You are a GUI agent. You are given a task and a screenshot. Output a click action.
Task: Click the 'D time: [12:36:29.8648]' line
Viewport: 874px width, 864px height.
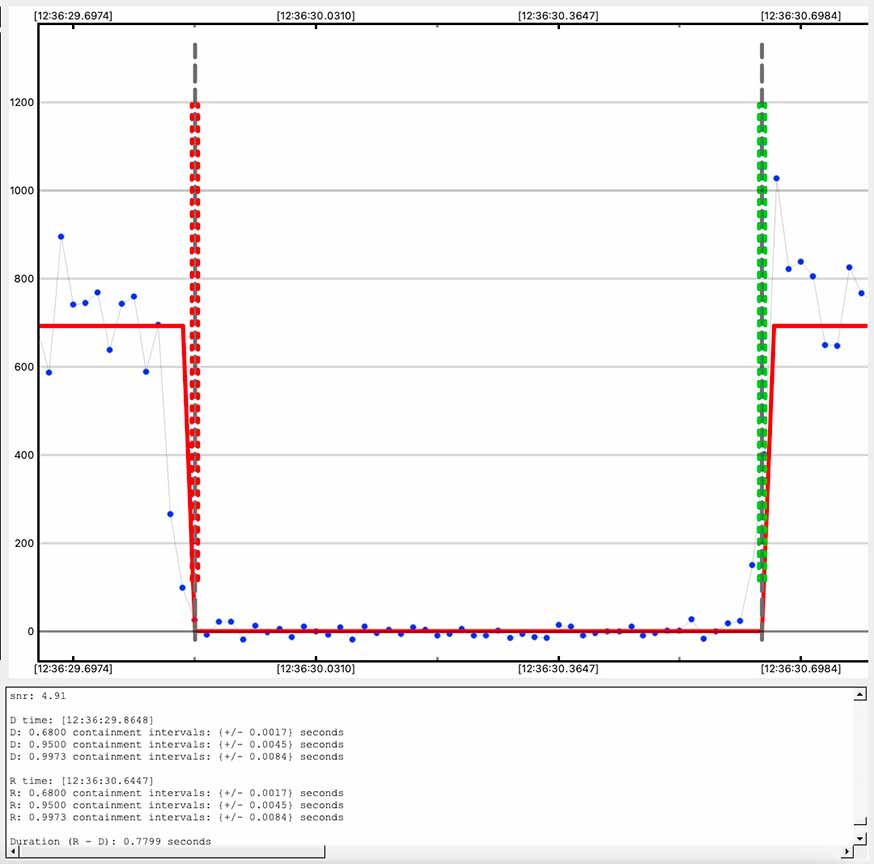pos(81,720)
